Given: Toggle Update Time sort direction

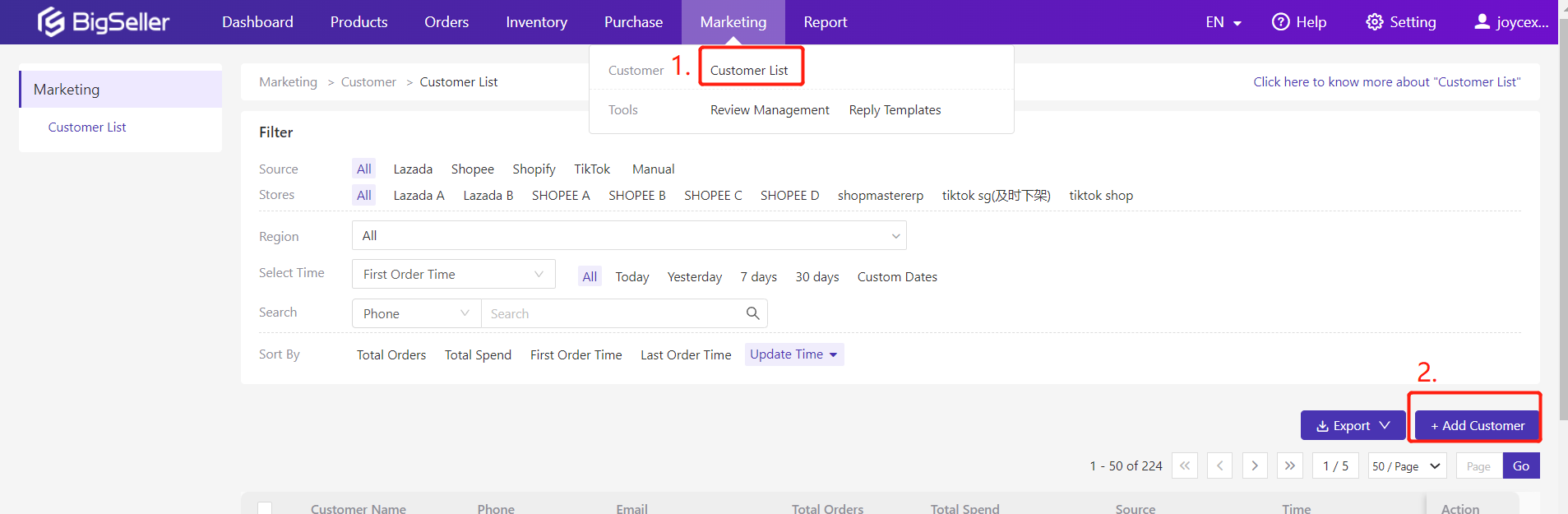Looking at the screenshot, I should [x=794, y=354].
